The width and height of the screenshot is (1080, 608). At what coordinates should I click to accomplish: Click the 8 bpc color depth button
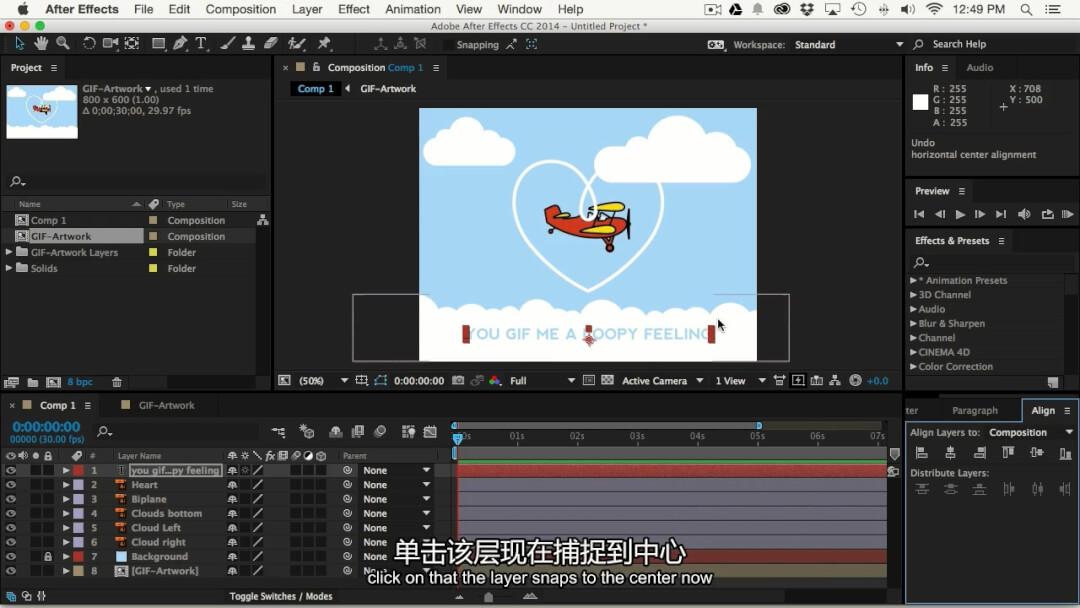click(x=80, y=382)
